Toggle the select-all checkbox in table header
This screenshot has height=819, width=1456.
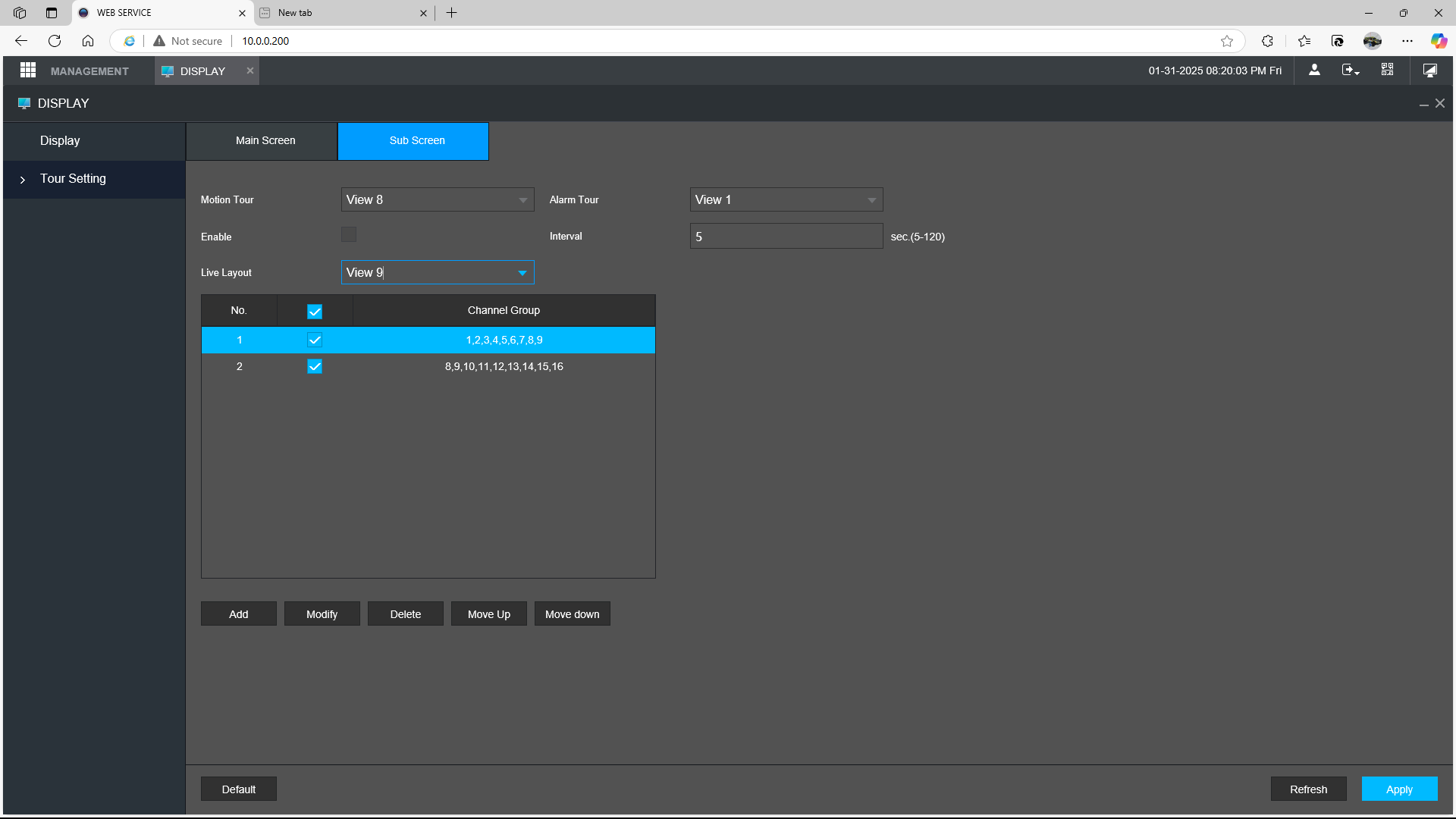point(315,312)
